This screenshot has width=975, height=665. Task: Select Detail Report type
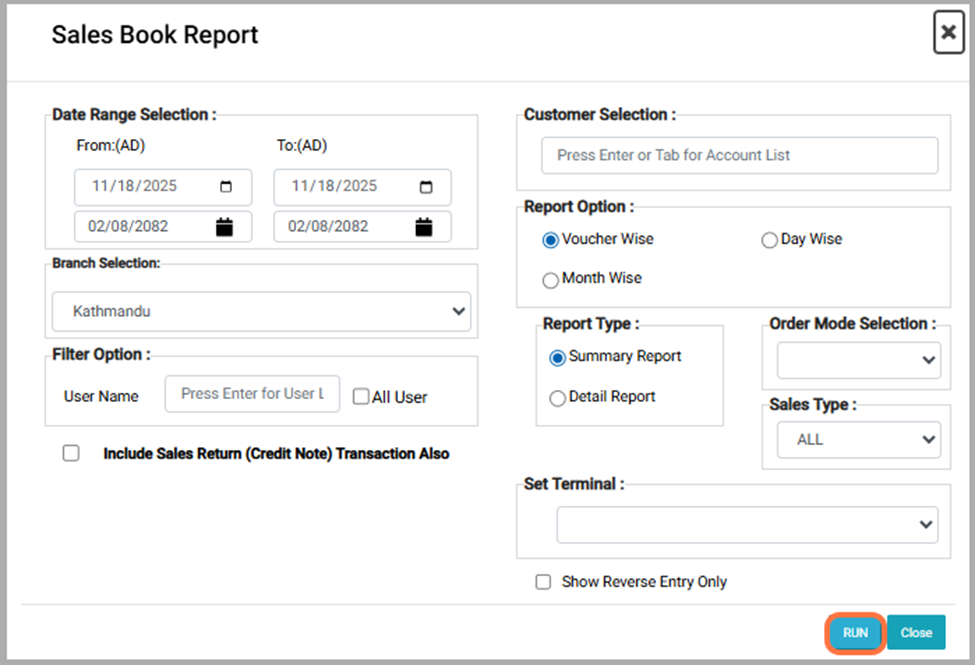pyautogui.click(x=557, y=398)
